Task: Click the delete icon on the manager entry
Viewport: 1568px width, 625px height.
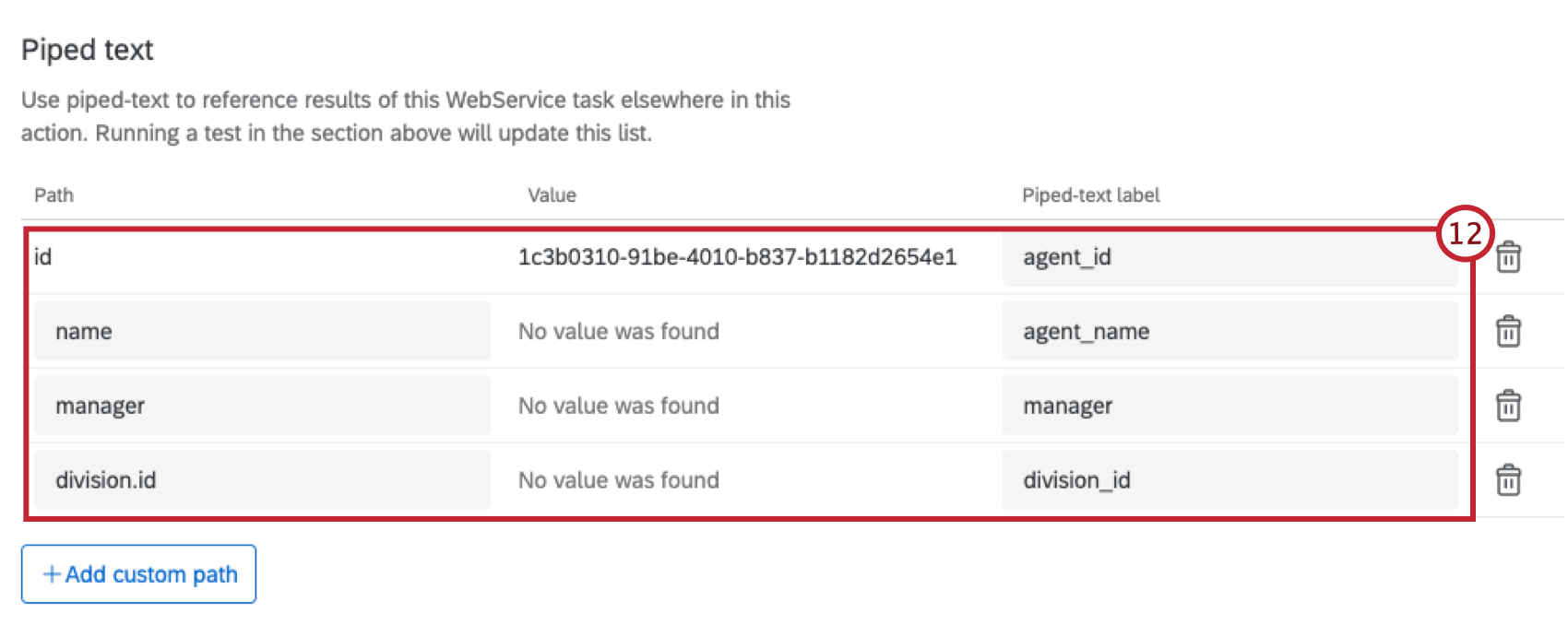Action: click(1509, 406)
